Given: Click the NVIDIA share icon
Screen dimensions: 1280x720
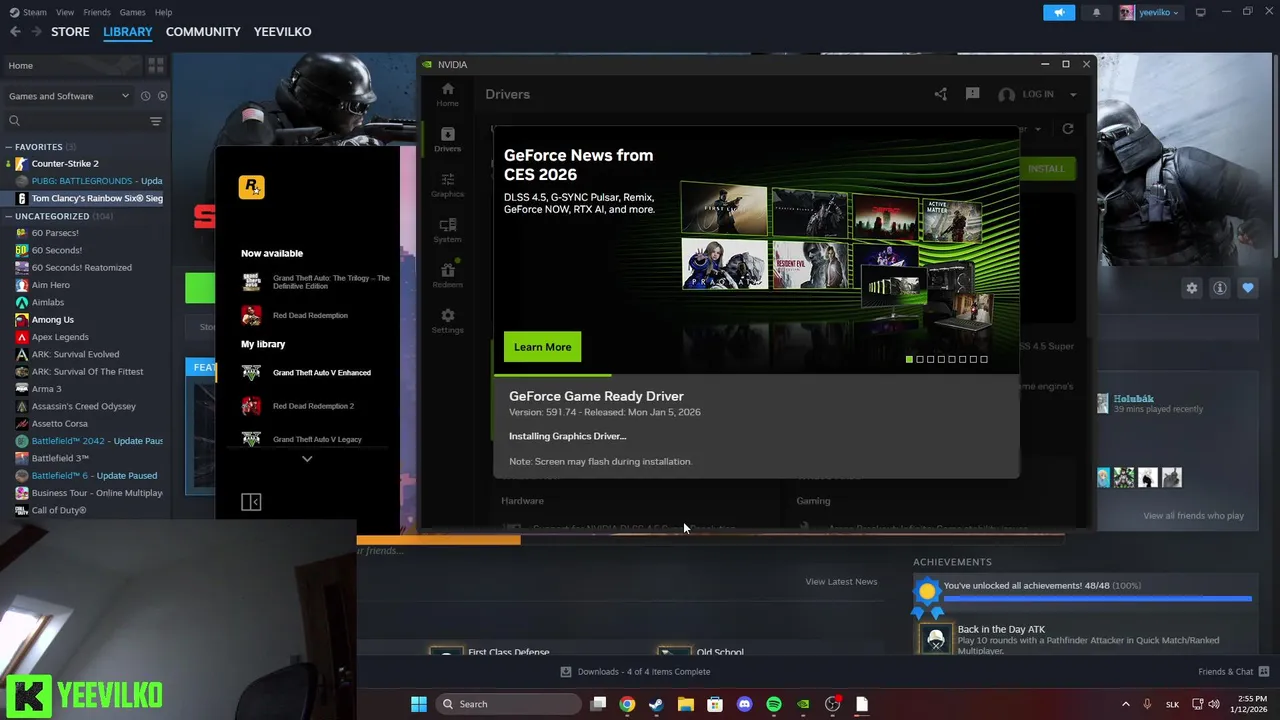Looking at the screenshot, I should 941,94.
